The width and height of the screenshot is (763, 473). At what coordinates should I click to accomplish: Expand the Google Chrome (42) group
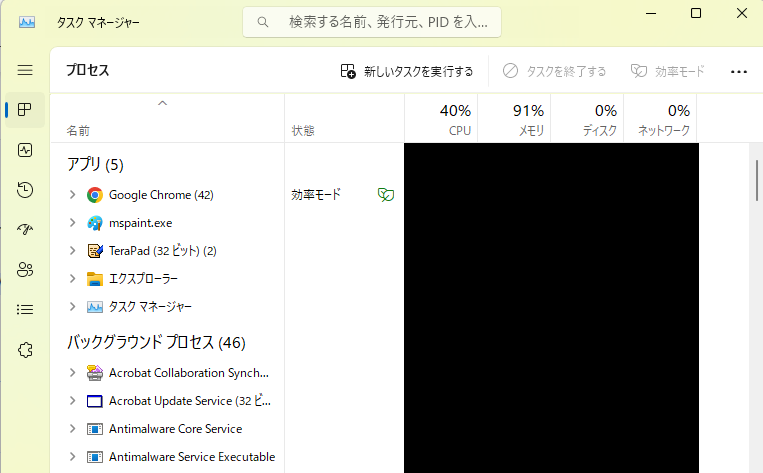point(73,195)
